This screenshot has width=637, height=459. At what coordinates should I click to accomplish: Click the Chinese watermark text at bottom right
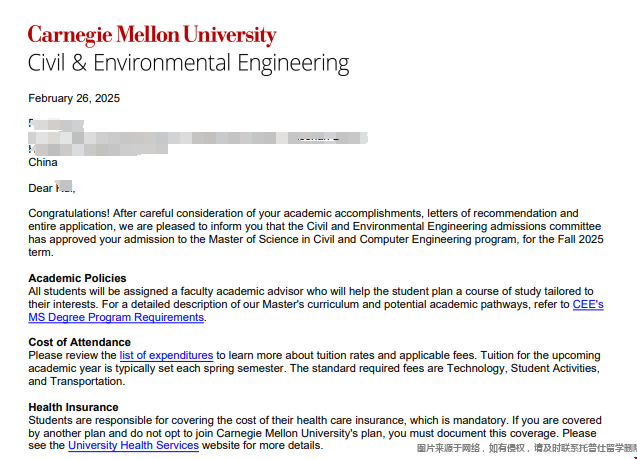click(x=526, y=448)
